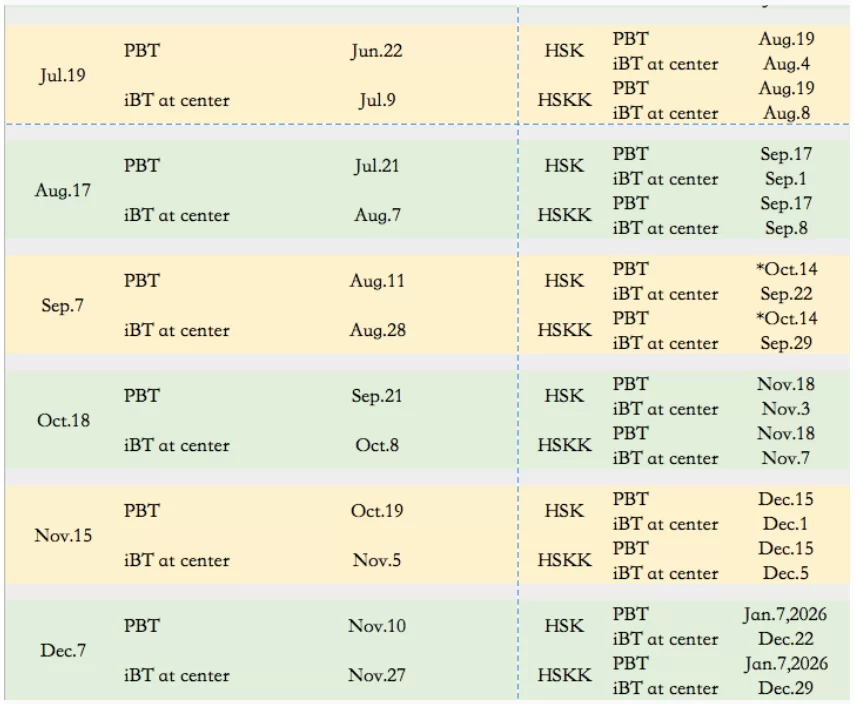
Task: Select the Jul.9 deadline cell
Action: click(377, 100)
